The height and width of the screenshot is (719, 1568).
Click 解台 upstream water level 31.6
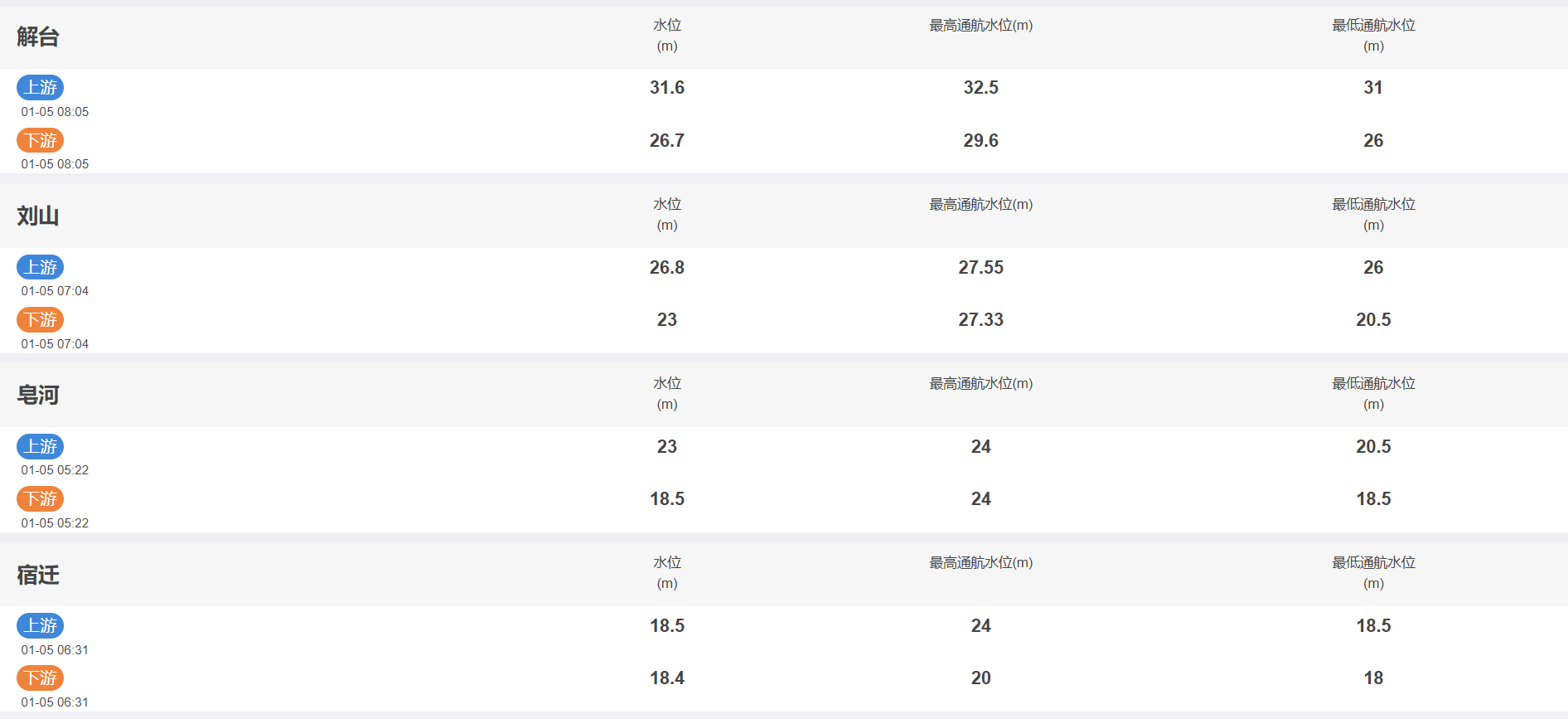(x=667, y=87)
